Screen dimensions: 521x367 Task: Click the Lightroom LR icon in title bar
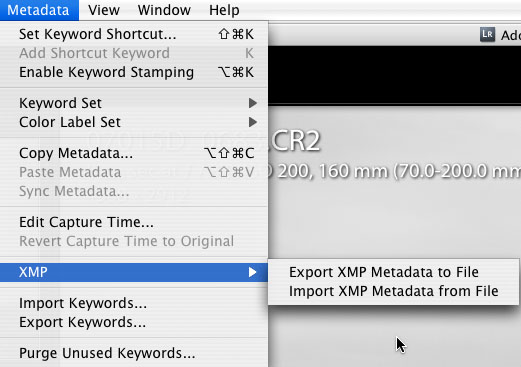point(487,35)
